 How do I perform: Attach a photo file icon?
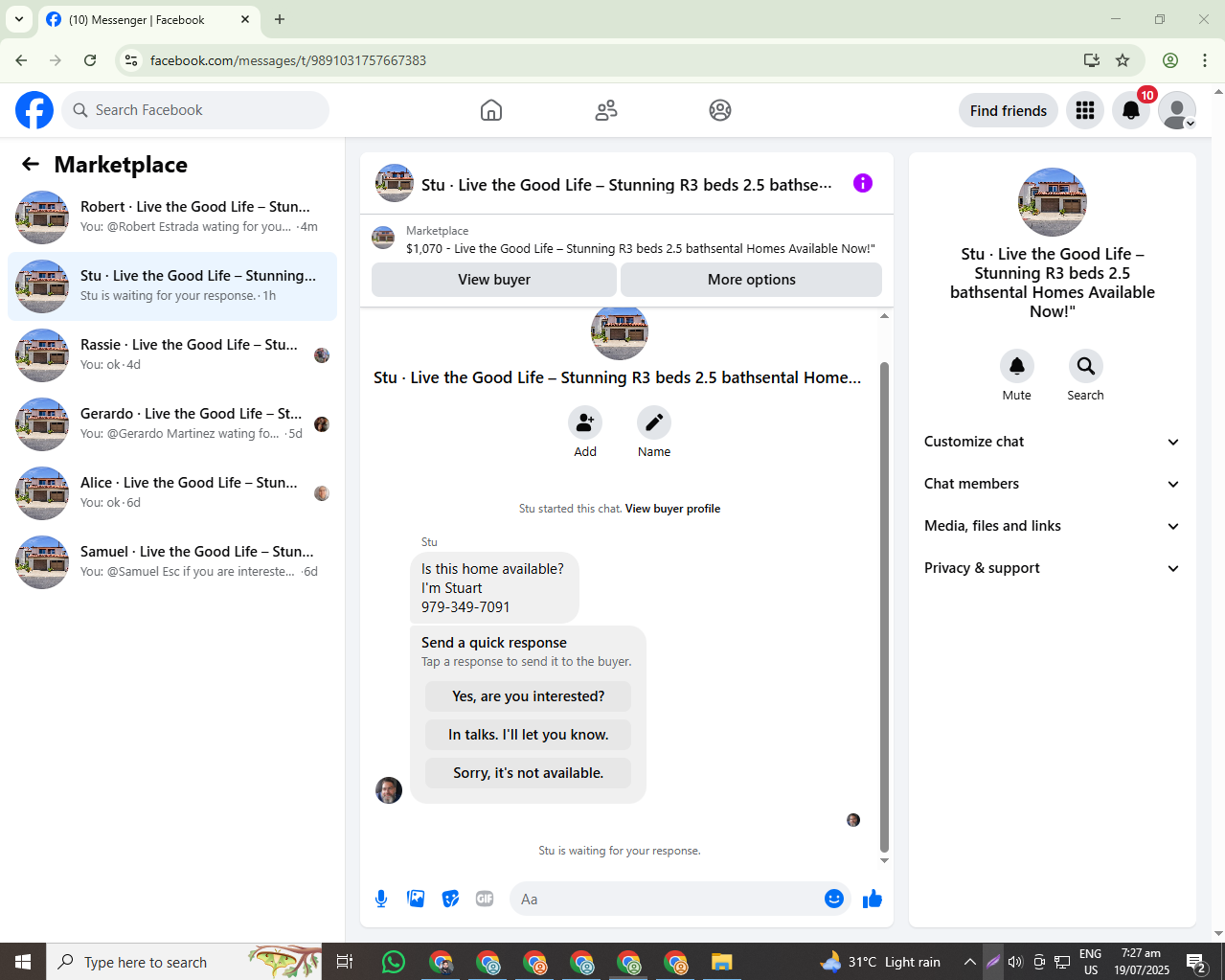click(x=416, y=899)
